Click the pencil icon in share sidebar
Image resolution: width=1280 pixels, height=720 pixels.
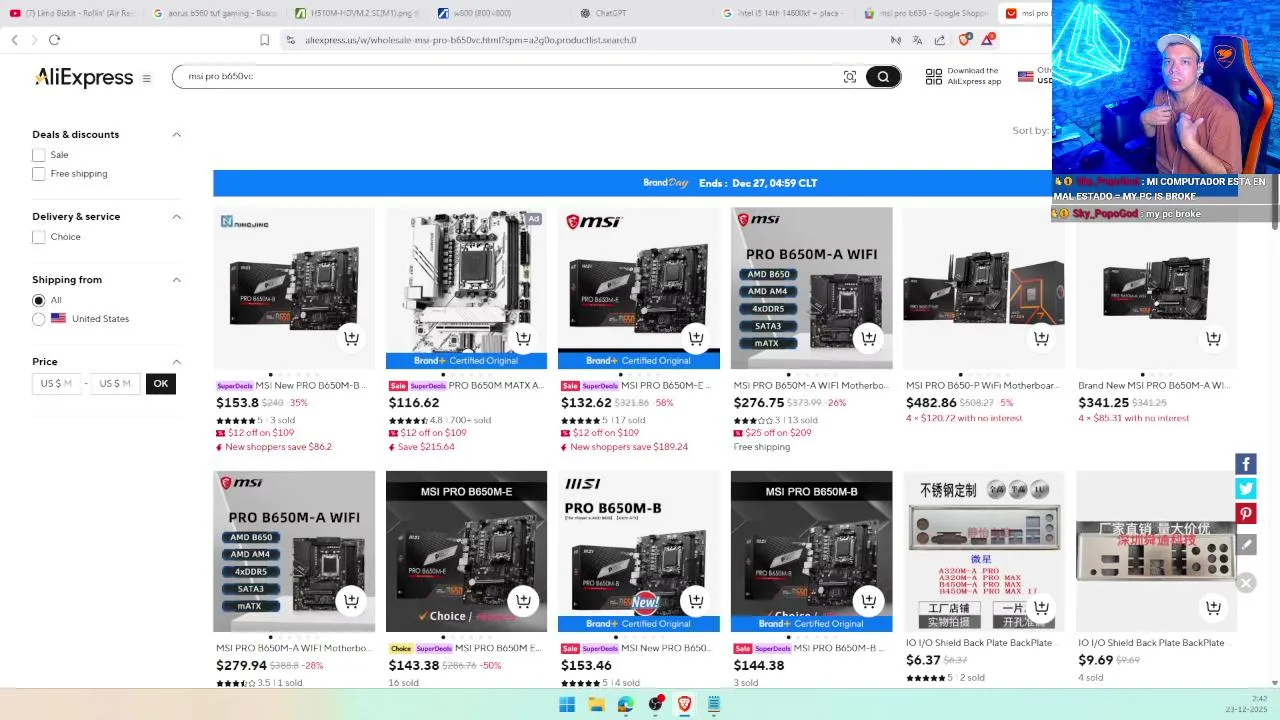1246,545
